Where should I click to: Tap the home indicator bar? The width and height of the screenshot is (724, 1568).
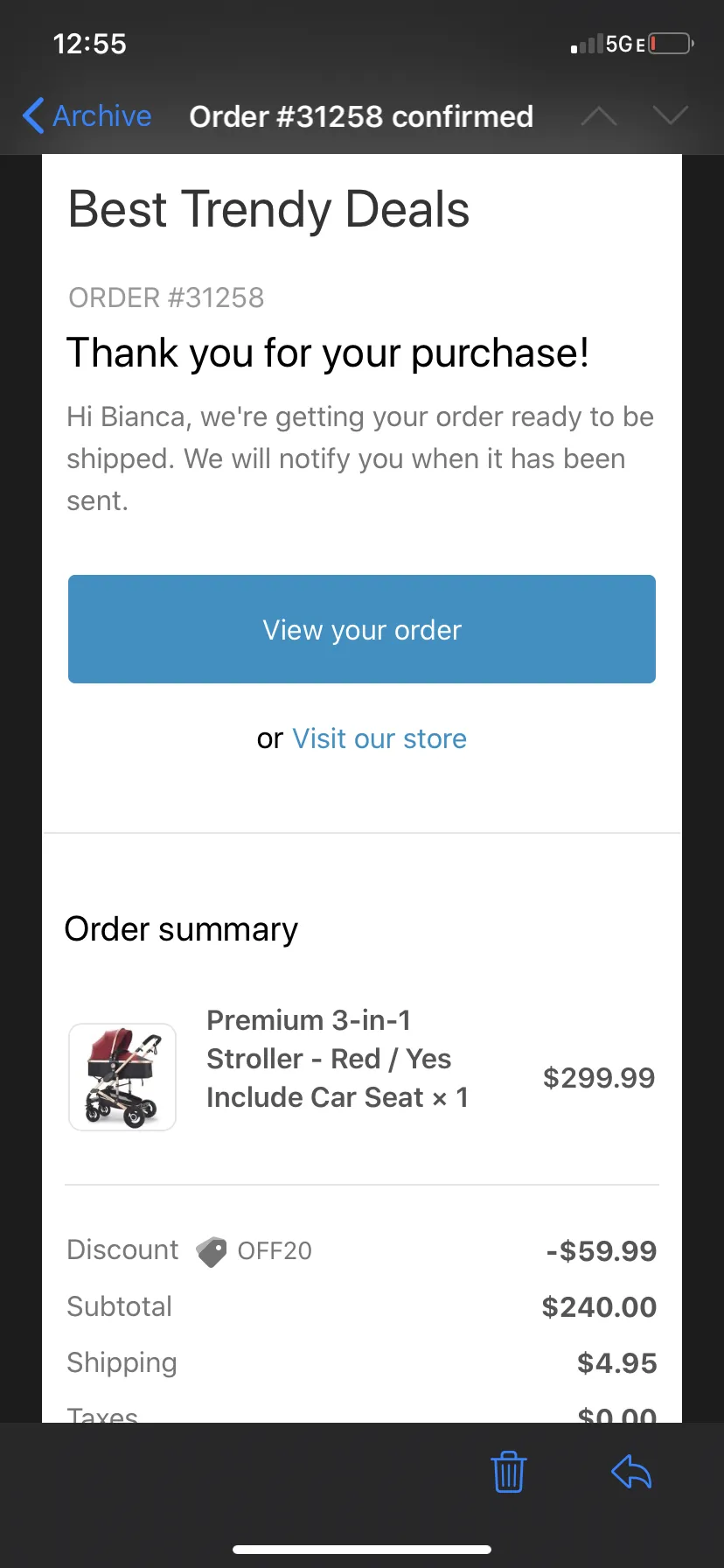[x=362, y=1550]
